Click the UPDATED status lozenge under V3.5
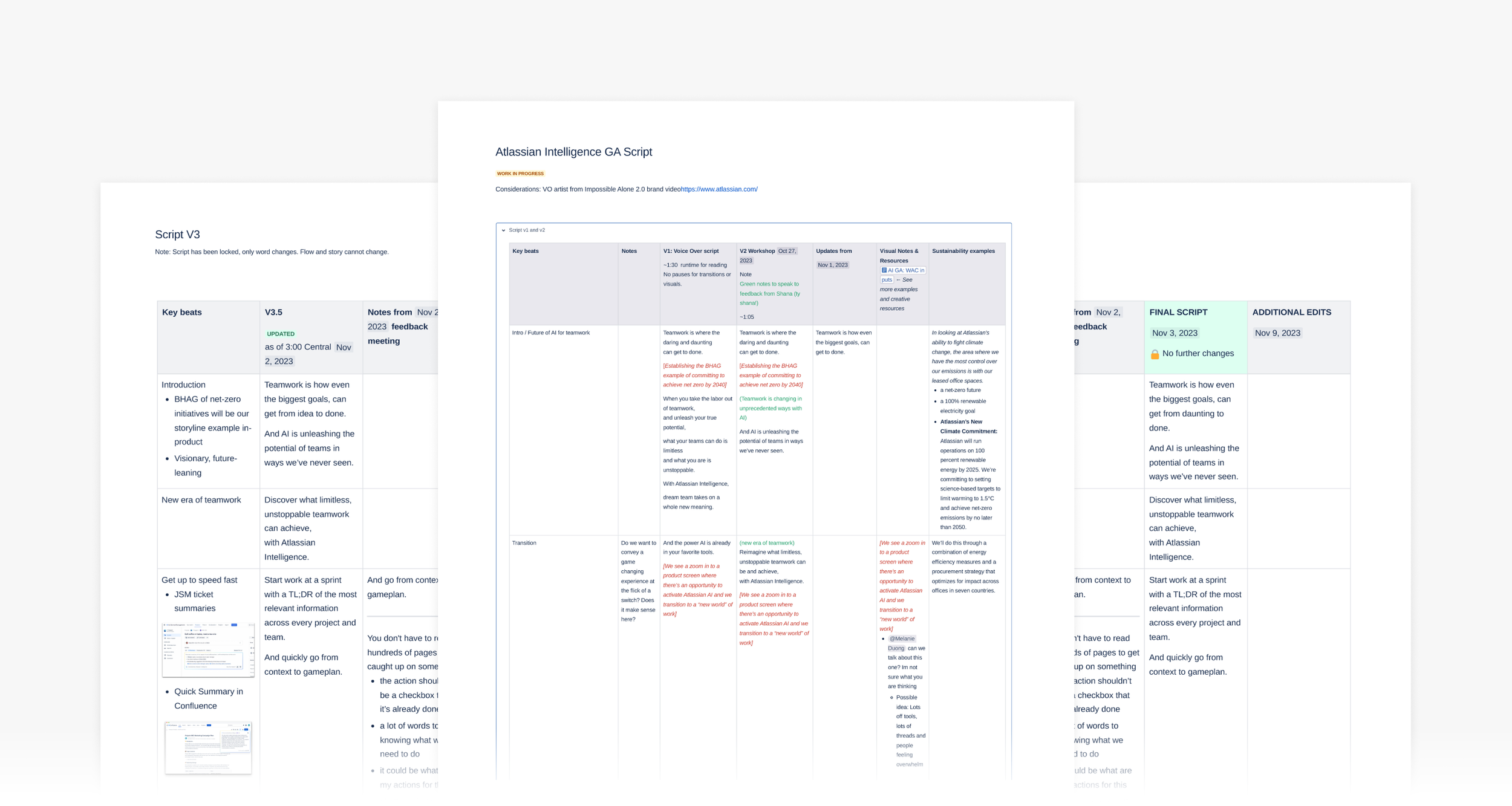This screenshot has height=806, width=1512. [x=280, y=333]
